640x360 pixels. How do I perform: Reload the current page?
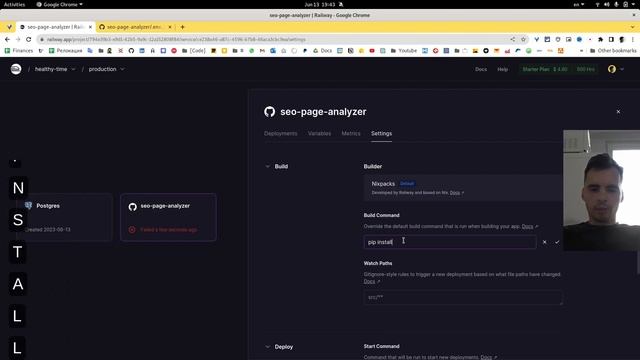[x=29, y=40]
